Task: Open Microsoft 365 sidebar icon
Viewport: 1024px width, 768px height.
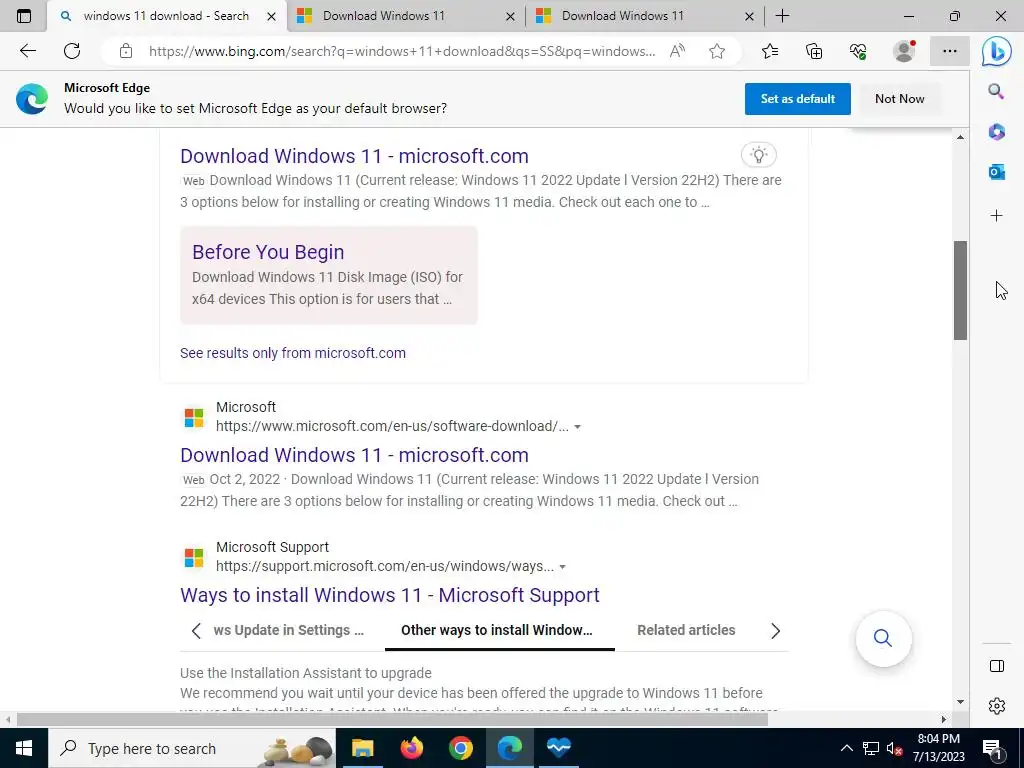Action: (996, 132)
